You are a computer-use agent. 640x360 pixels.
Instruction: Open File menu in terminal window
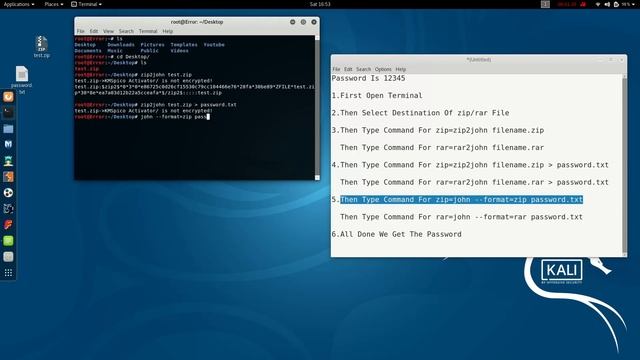pyautogui.click(x=80, y=31)
